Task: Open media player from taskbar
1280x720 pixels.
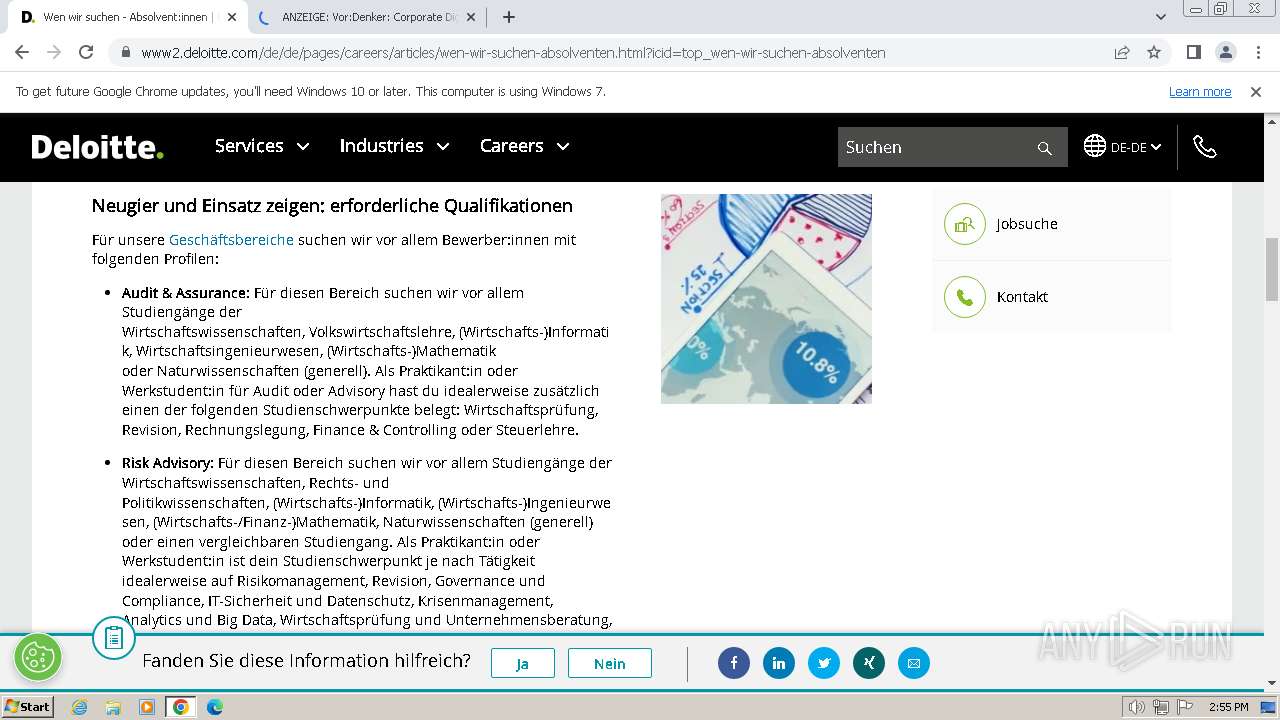Action: click(147, 707)
